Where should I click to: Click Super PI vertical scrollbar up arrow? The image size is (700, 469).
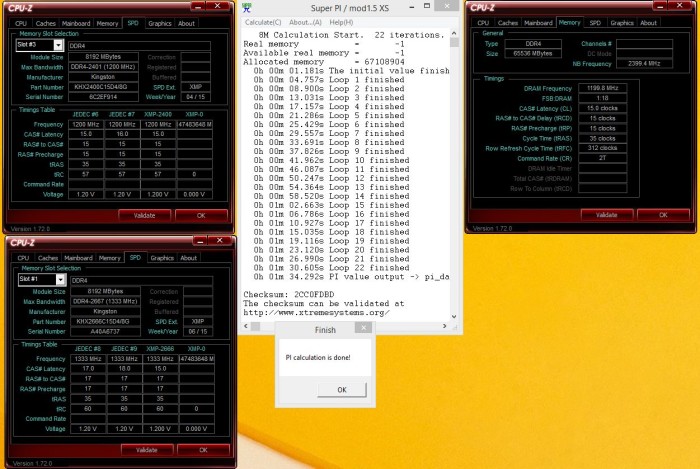coord(454,33)
